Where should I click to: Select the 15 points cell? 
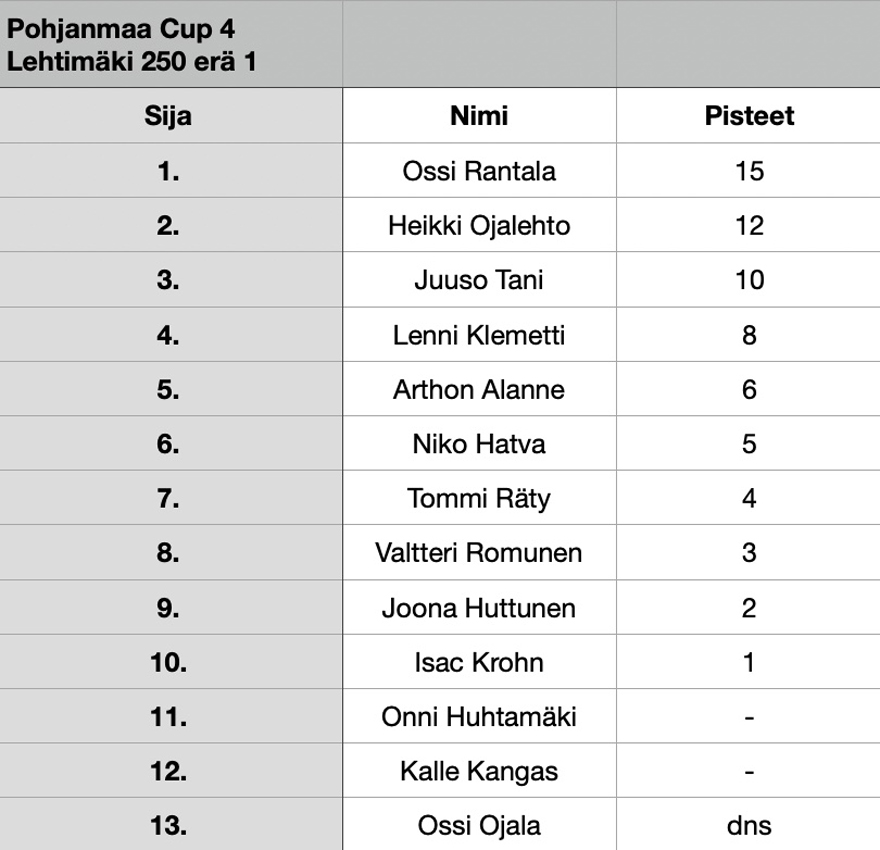(x=749, y=171)
